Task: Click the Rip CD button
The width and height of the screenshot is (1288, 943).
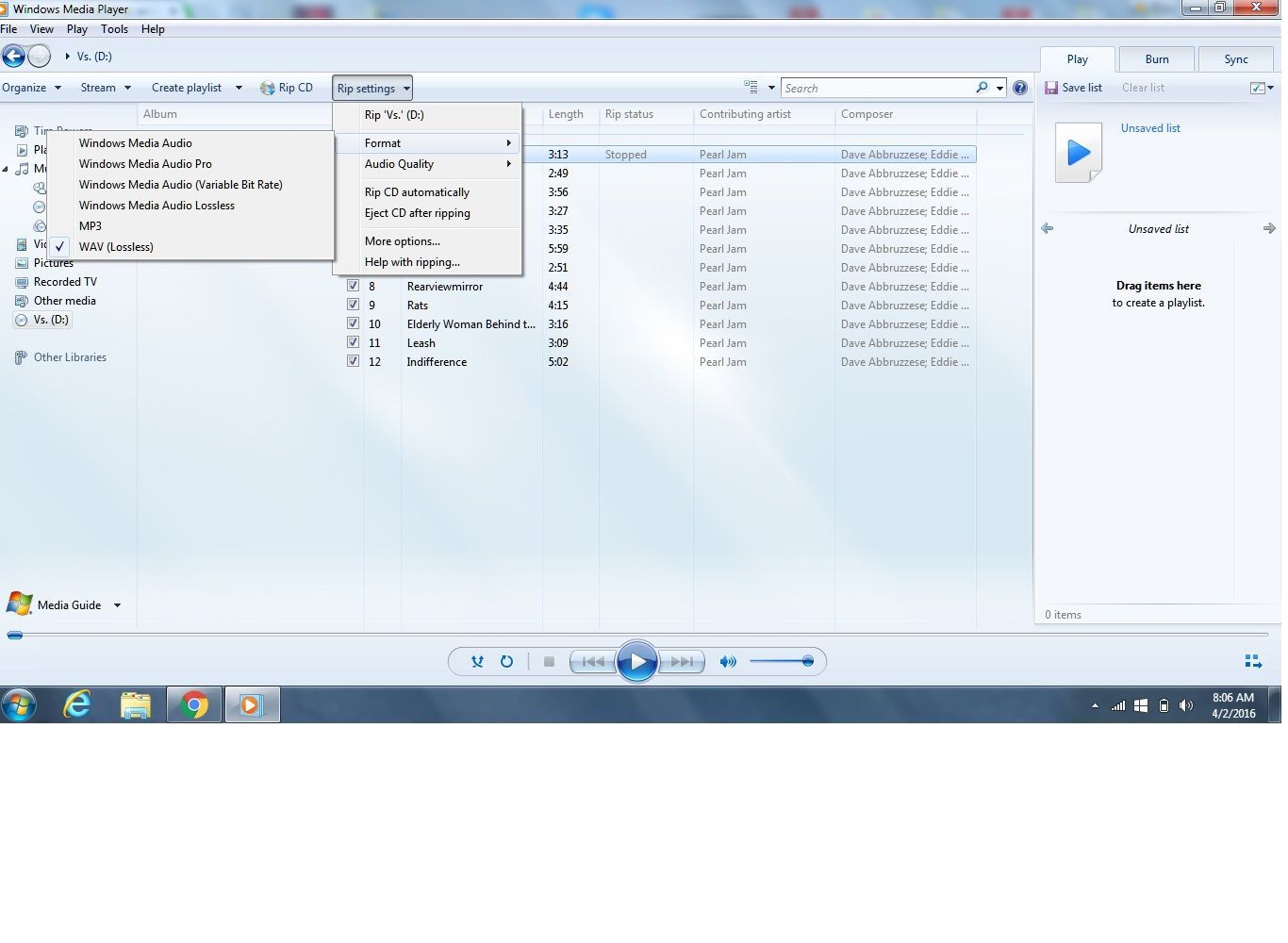Action: click(287, 88)
